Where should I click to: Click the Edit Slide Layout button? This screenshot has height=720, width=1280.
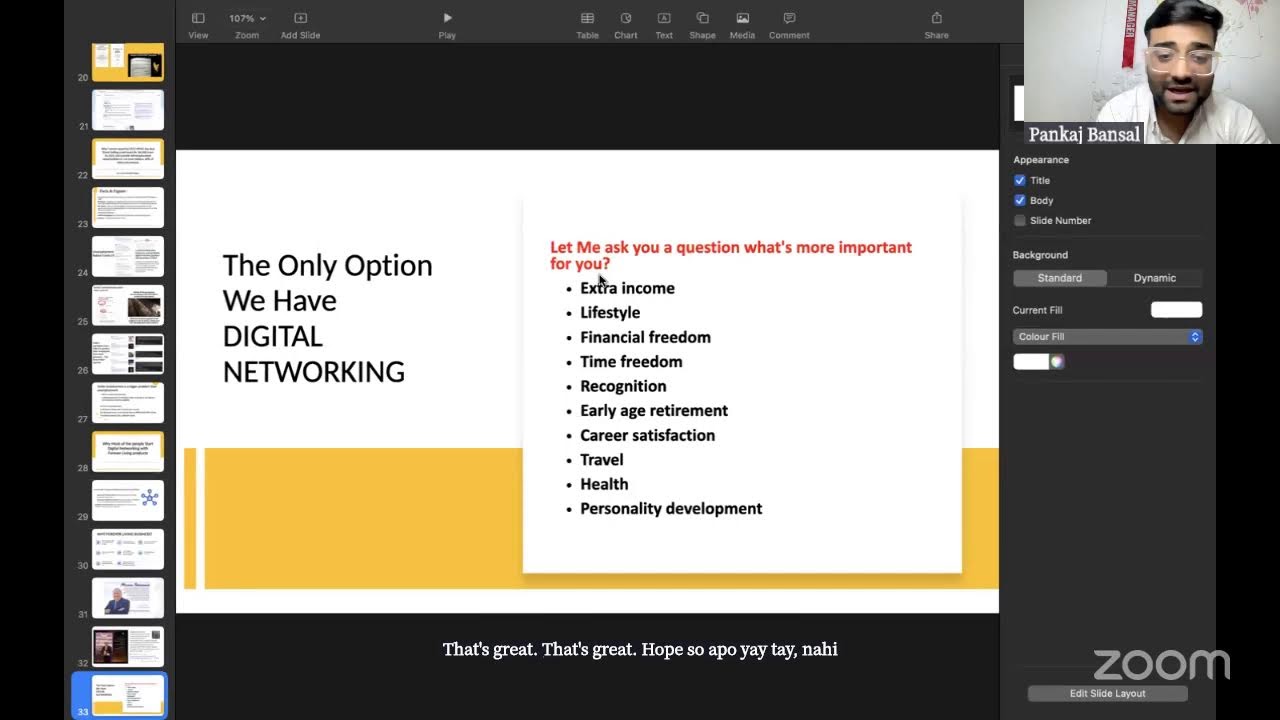coord(1107,693)
